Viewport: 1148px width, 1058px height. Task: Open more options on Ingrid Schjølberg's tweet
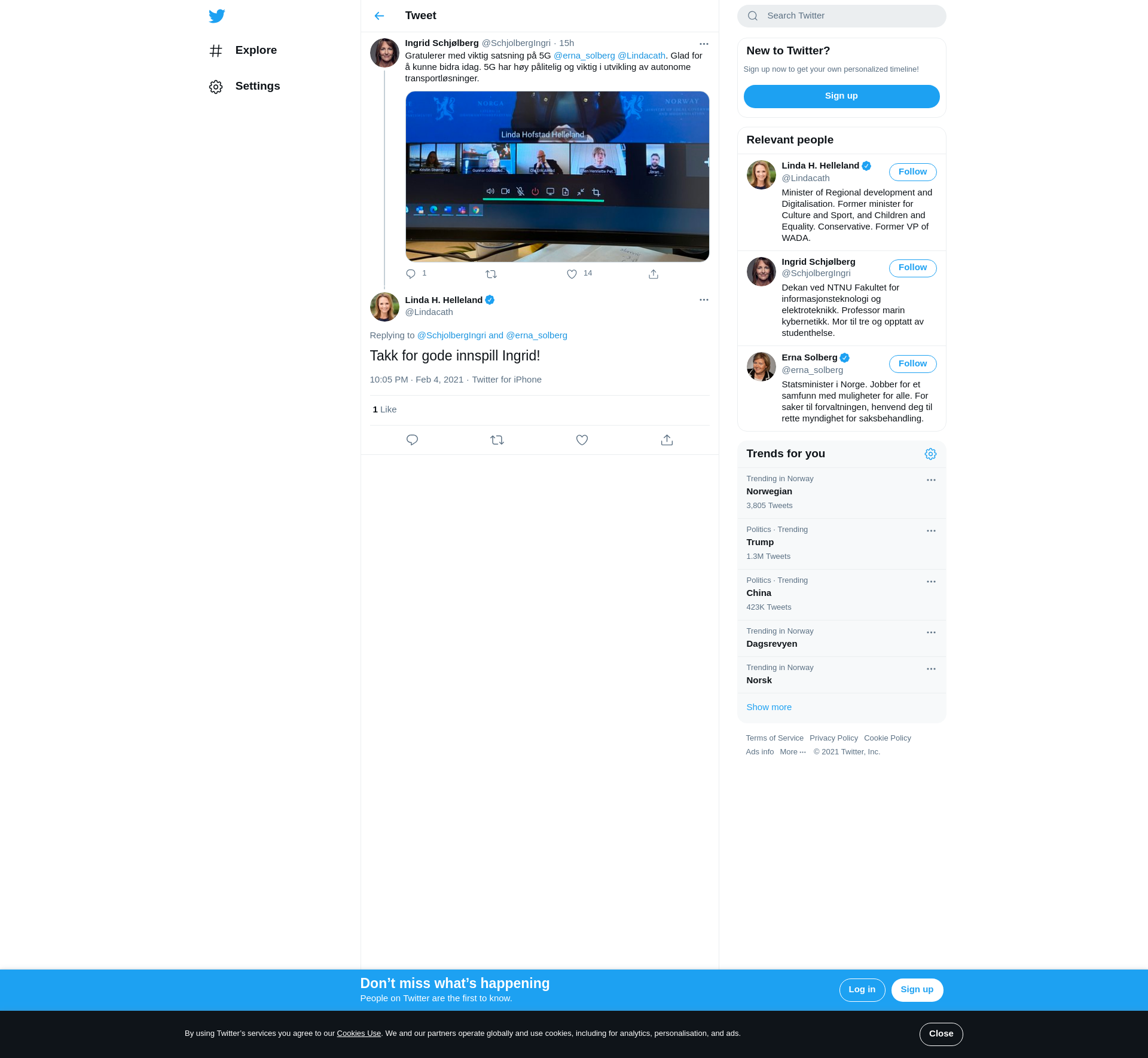pyautogui.click(x=704, y=44)
